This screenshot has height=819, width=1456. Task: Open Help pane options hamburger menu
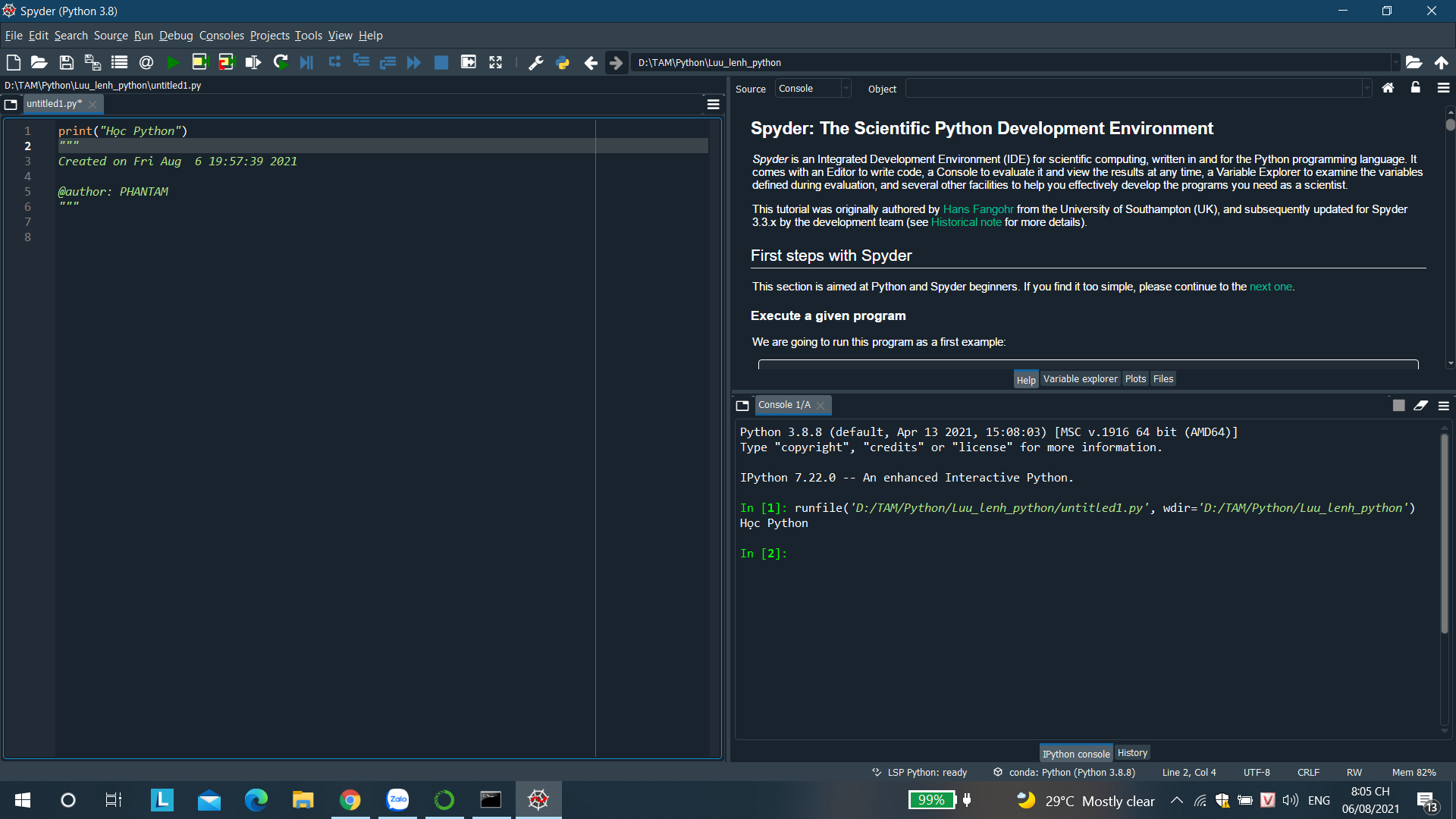click(x=1444, y=88)
